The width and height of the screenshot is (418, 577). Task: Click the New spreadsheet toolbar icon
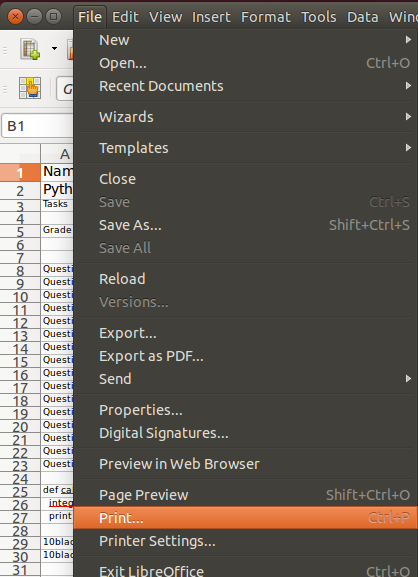tap(30, 49)
